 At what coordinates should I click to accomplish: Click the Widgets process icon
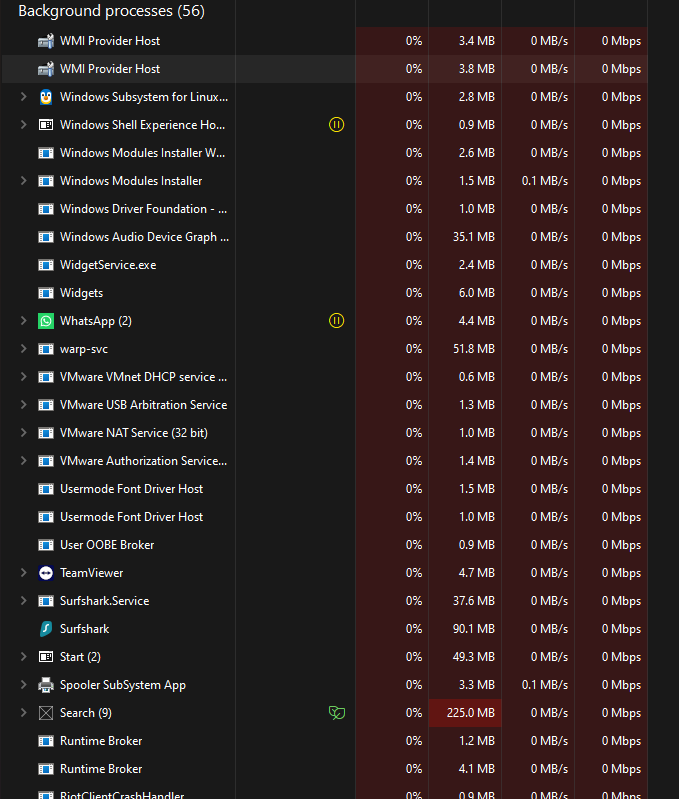pos(46,293)
